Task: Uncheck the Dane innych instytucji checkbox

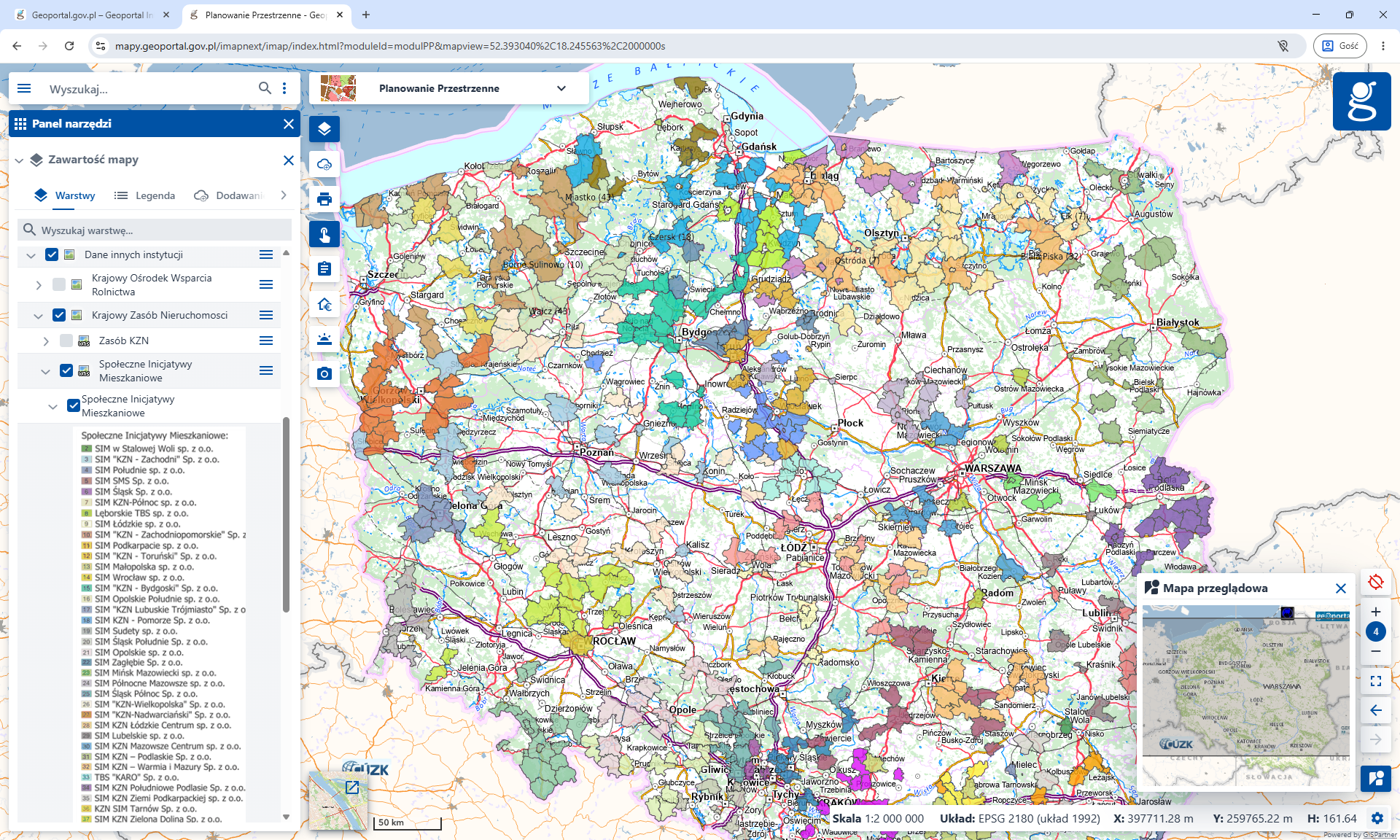Action: coord(52,254)
